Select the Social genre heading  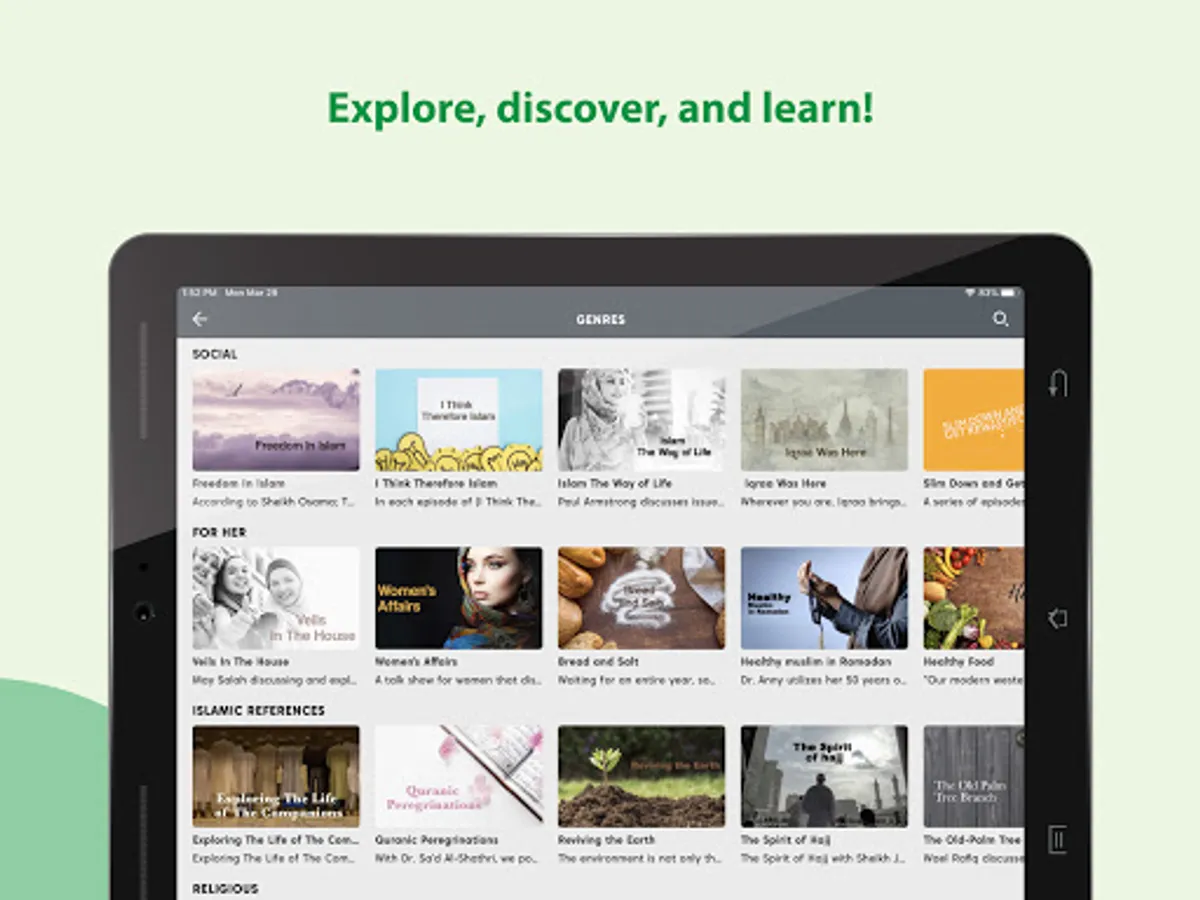215,354
